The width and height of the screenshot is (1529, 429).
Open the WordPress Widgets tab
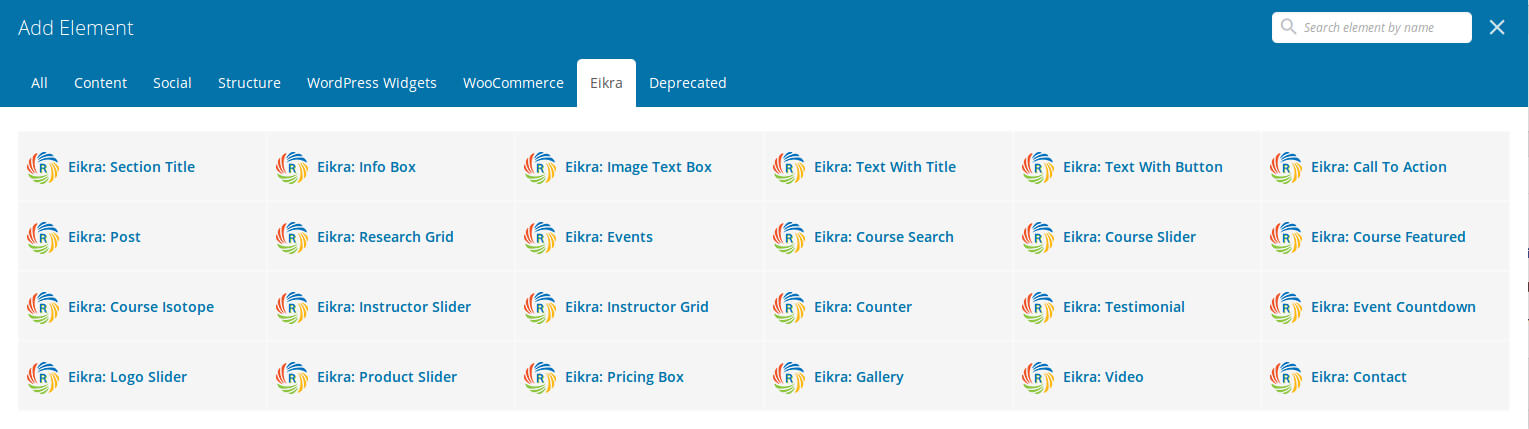(x=372, y=83)
